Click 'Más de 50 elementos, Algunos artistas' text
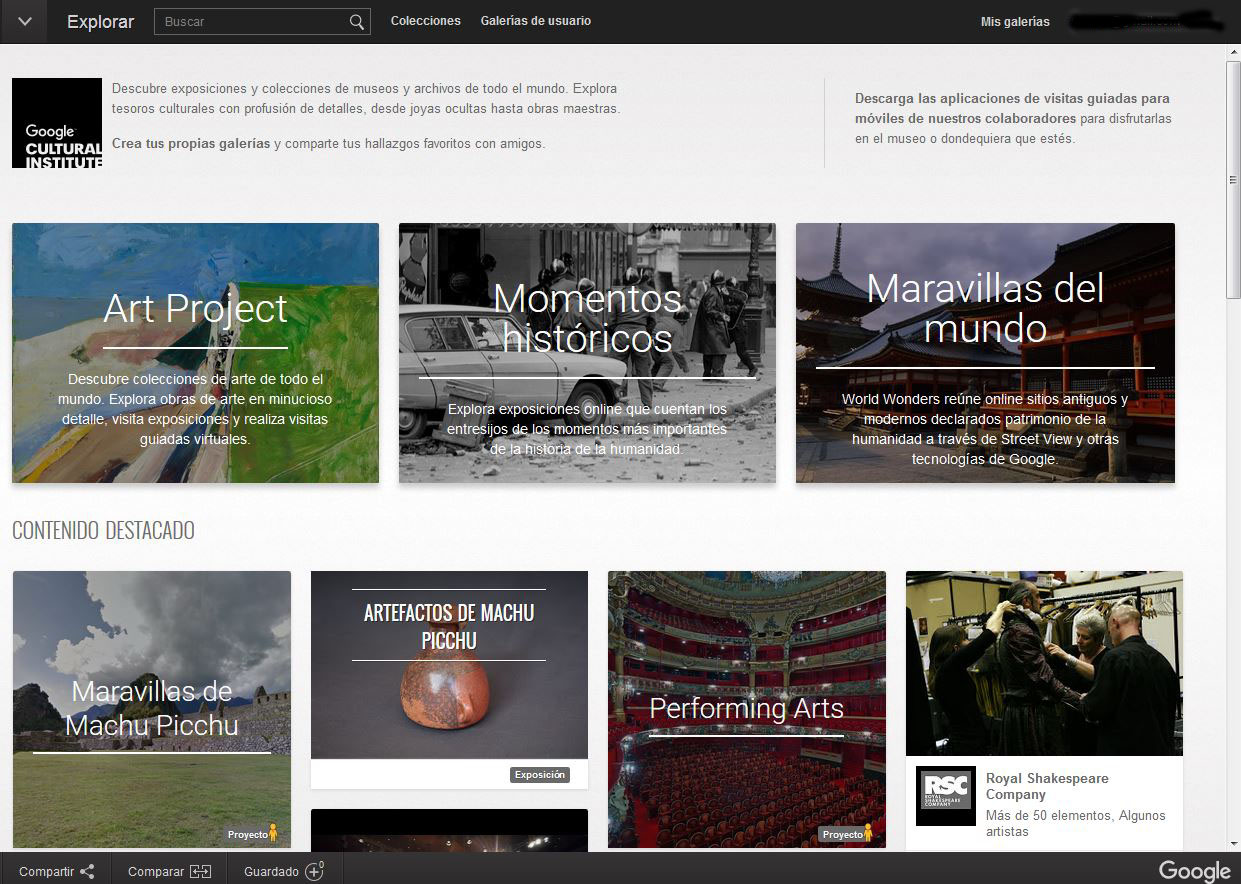Image resolution: width=1241 pixels, height=884 pixels. tap(1076, 823)
